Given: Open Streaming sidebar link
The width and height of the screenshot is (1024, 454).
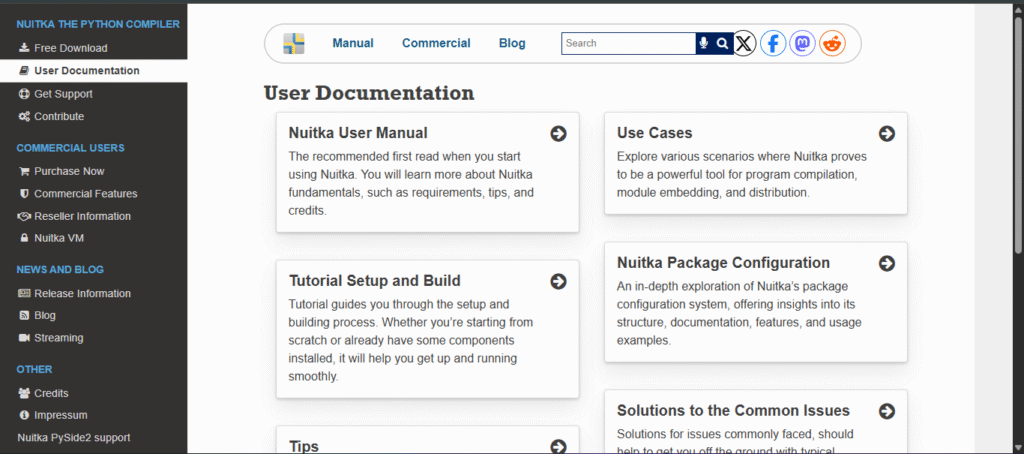Looking at the screenshot, I should [x=59, y=338].
